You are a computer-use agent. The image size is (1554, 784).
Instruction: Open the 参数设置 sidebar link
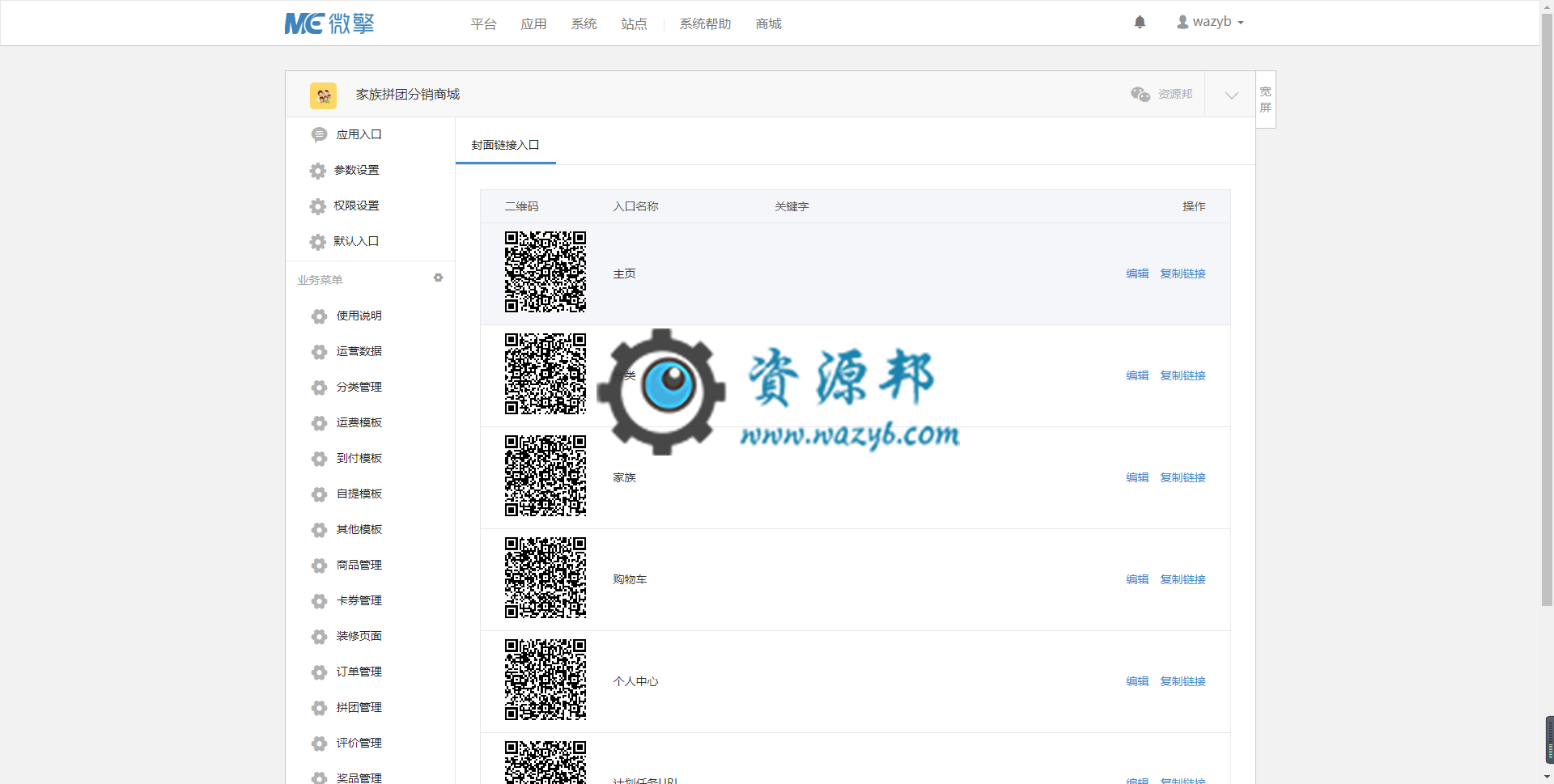point(356,170)
